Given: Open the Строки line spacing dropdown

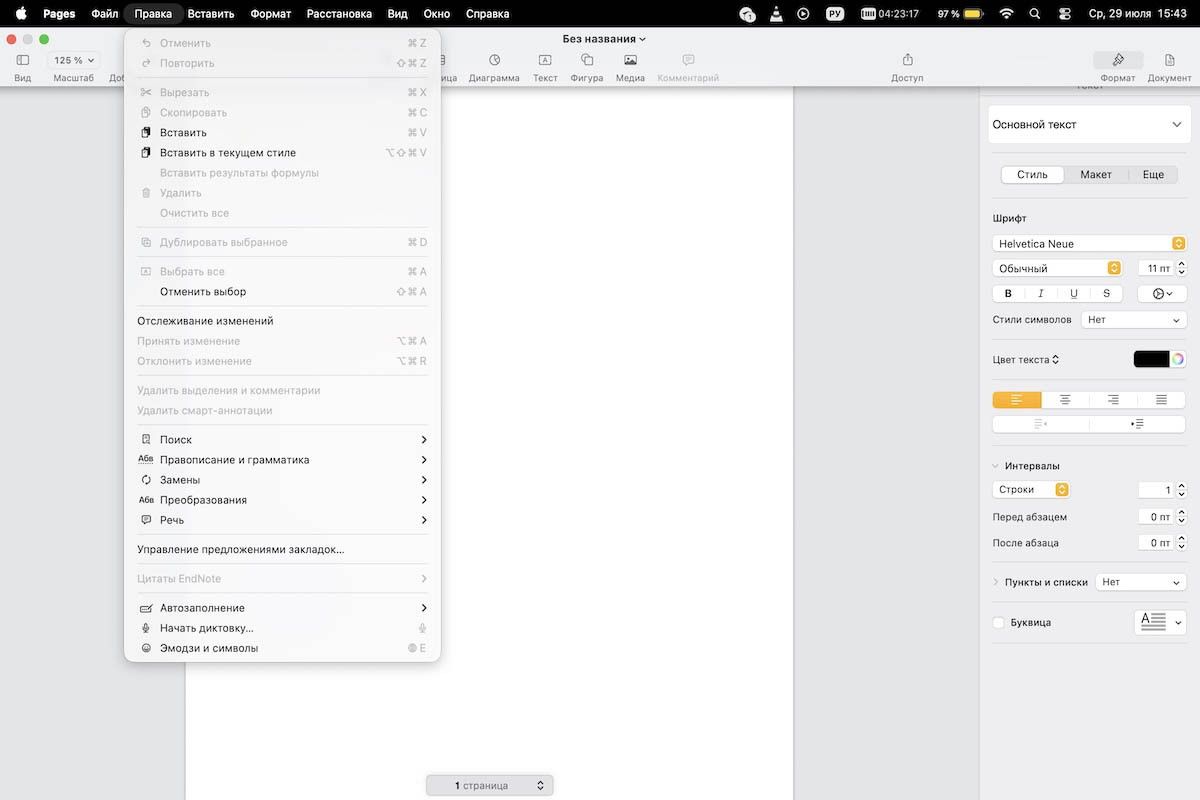Looking at the screenshot, I should pos(1031,490).
